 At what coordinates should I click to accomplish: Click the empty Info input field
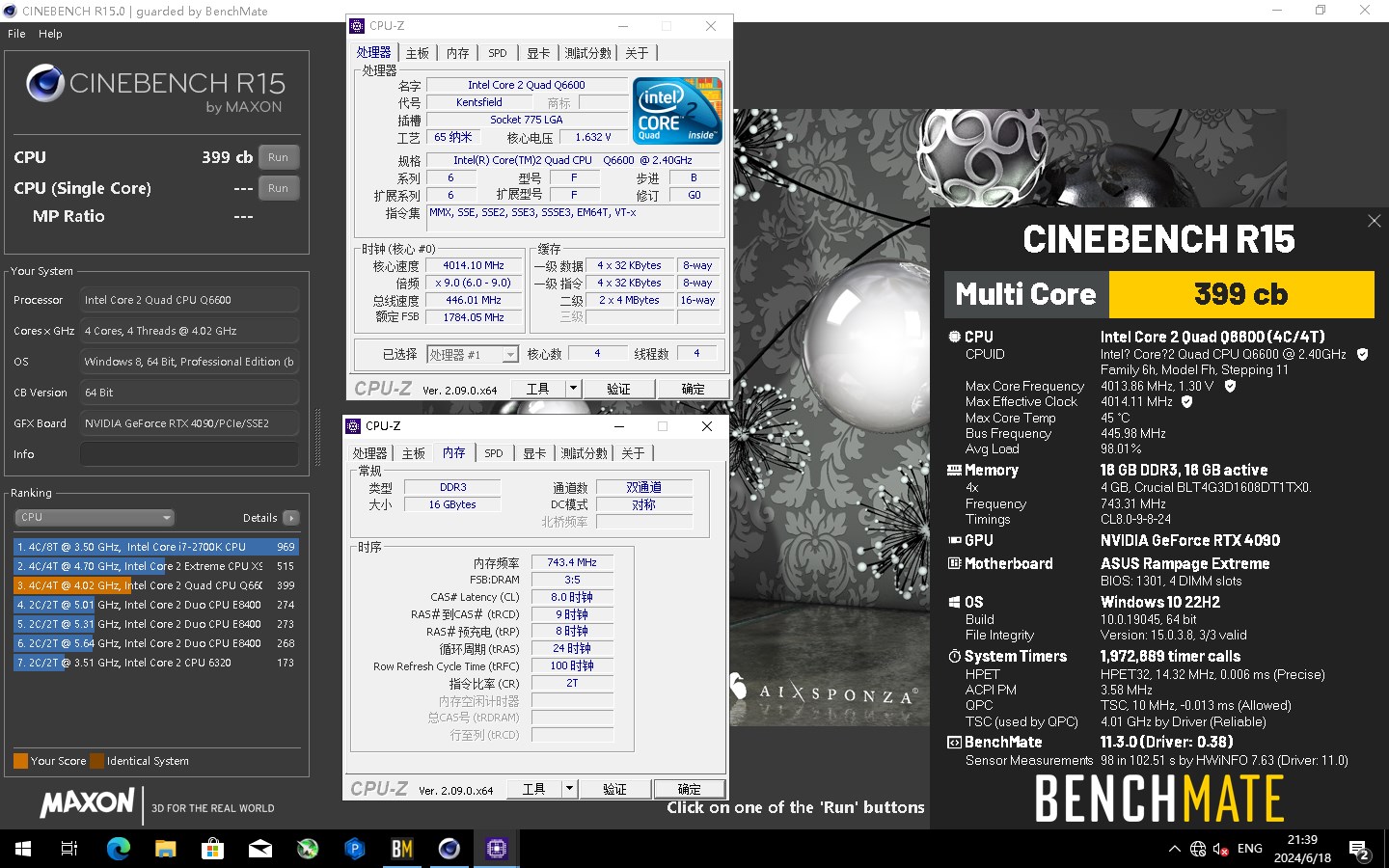point(189,454)
